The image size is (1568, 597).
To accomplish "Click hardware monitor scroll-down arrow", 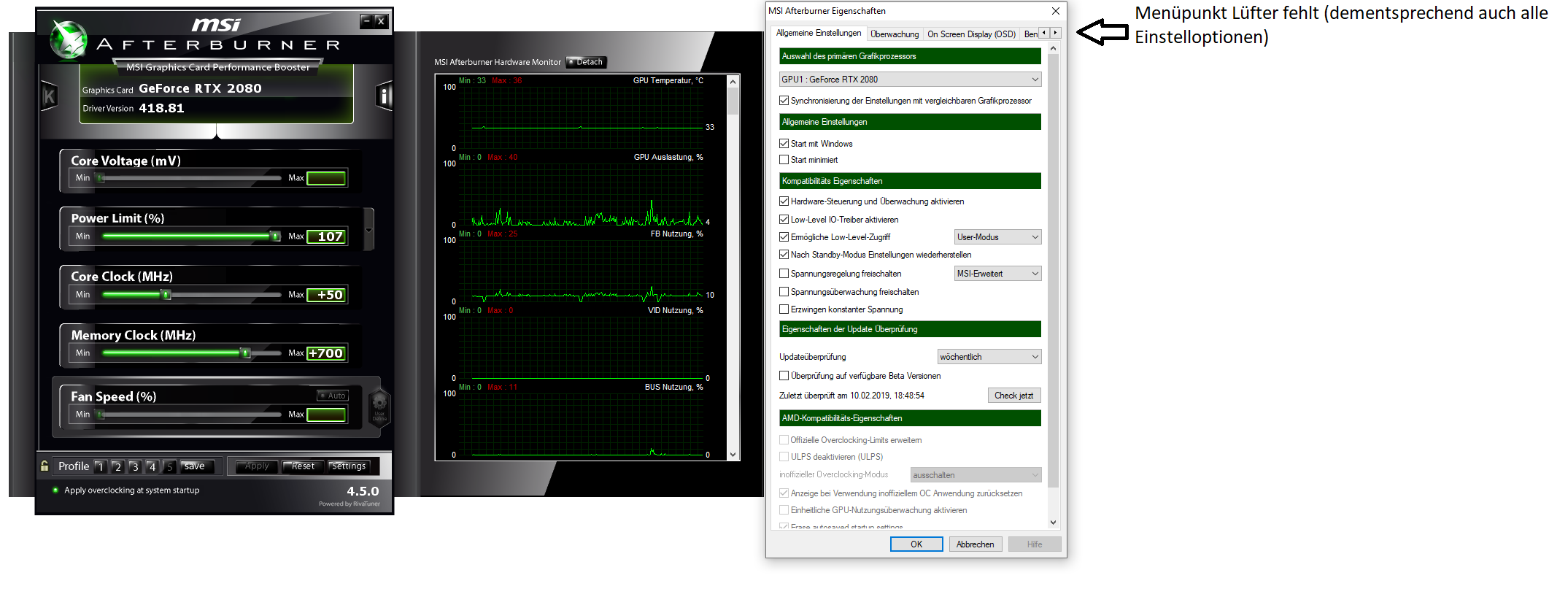I will pyautogui.click(x=733, y=454).
